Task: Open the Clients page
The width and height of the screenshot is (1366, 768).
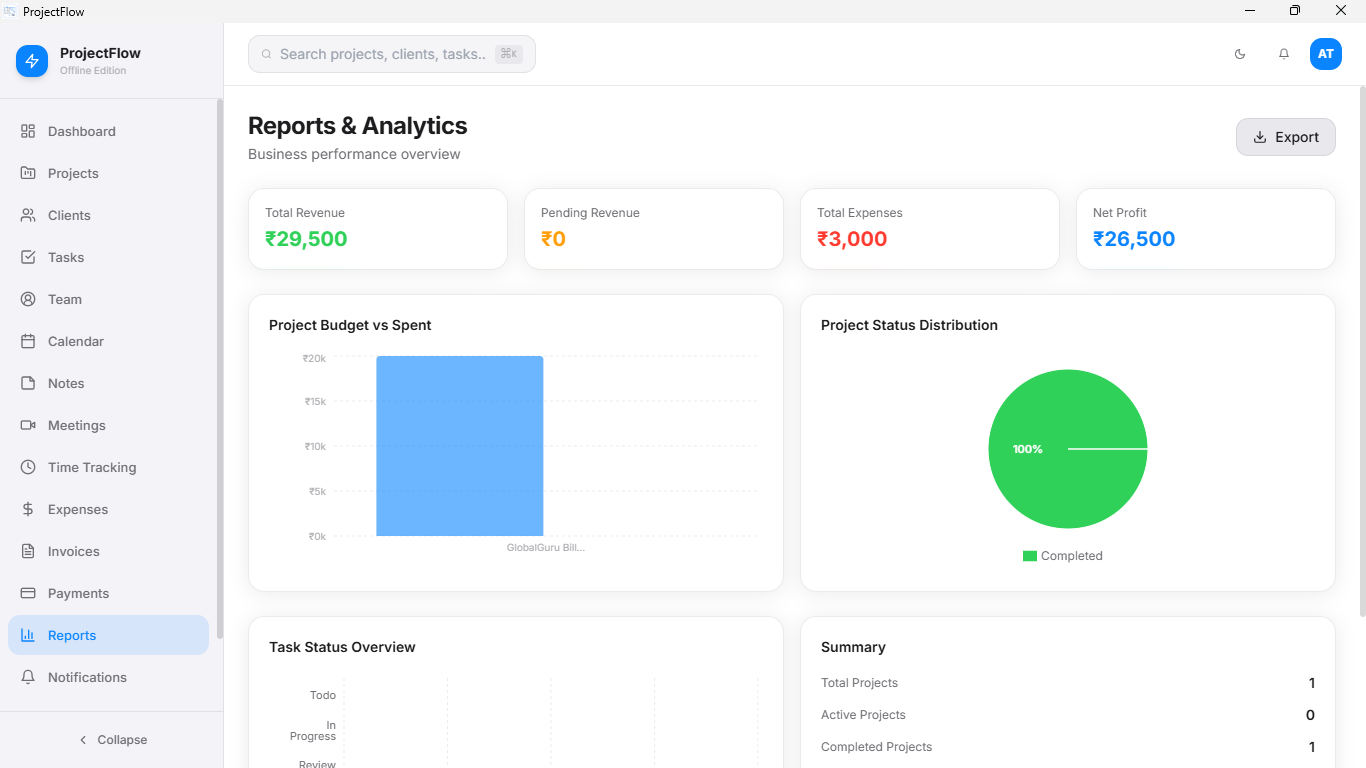Action: 109,215
